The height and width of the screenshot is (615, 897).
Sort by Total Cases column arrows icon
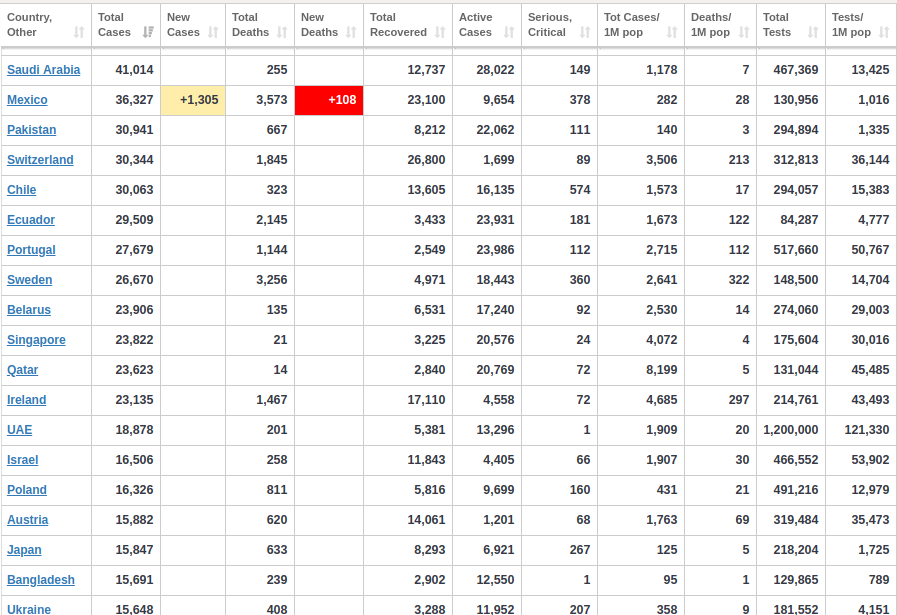click(148, 33)
